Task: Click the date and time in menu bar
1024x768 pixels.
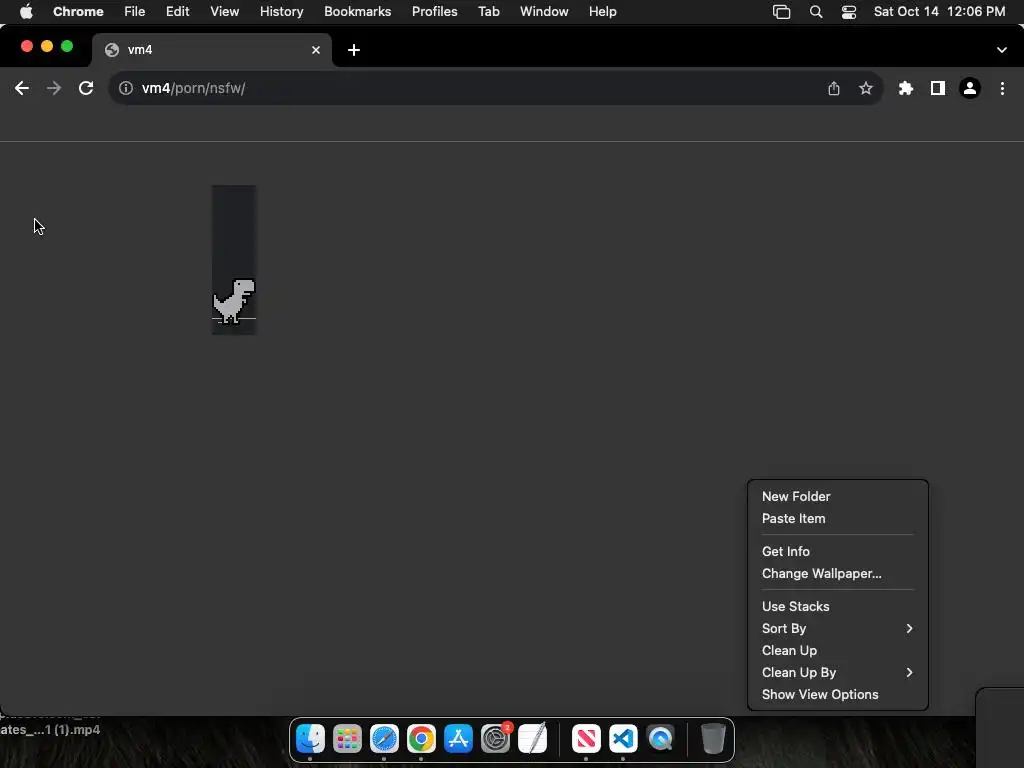Action: (x=940, y=12)
